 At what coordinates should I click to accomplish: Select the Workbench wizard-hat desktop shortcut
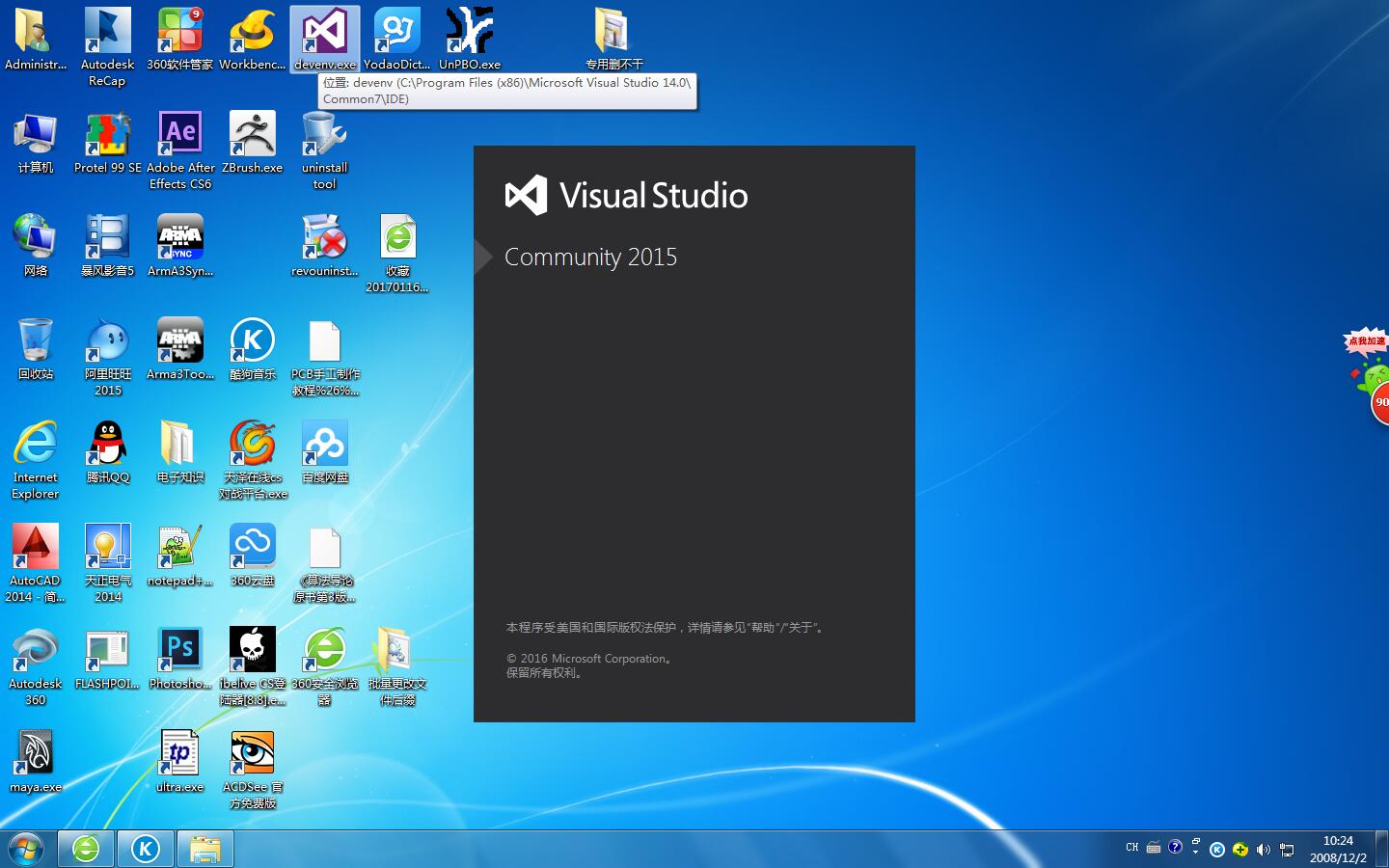click(253, 40)
